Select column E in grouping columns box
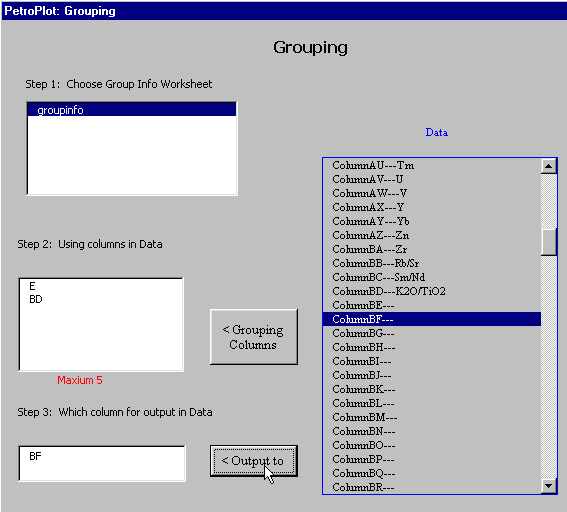Image resolution: width=567 pixels, height=512 pixels. tap(32, 286)
